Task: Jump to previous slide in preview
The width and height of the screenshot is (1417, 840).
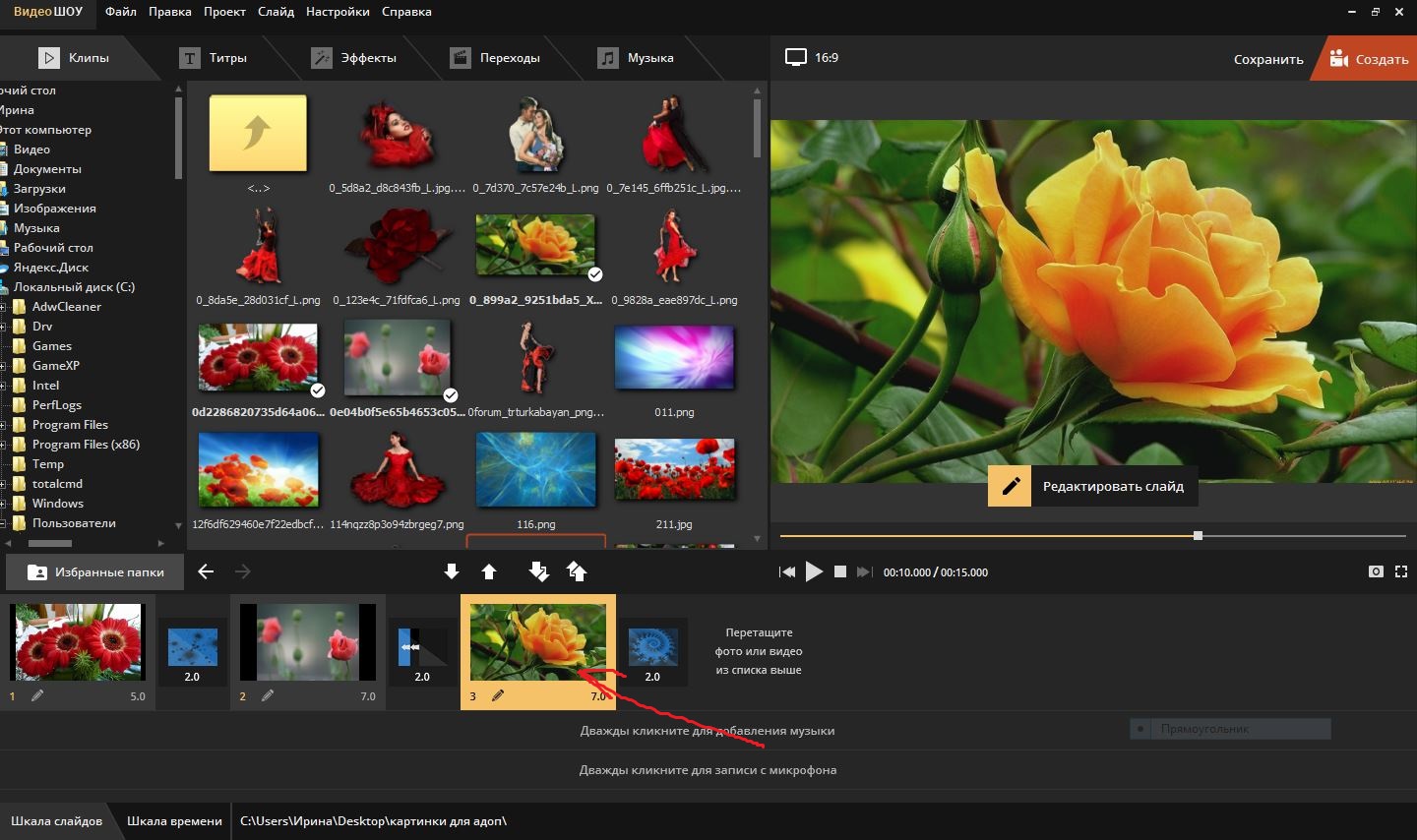Action: [787, 571]
